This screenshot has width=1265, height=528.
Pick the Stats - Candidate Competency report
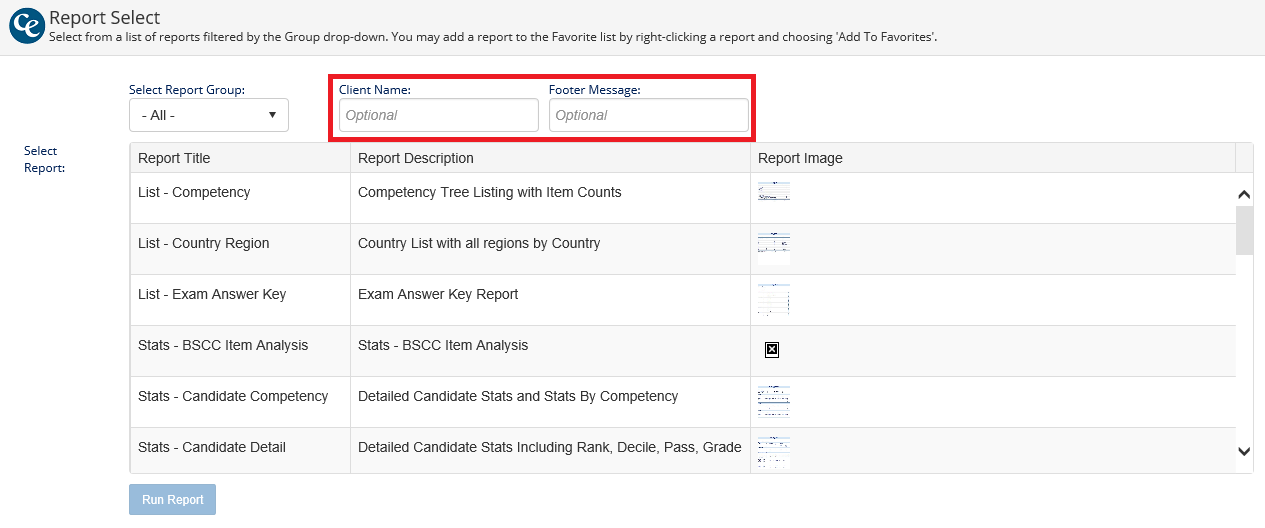pyautogui.click(x=233, y=396)
